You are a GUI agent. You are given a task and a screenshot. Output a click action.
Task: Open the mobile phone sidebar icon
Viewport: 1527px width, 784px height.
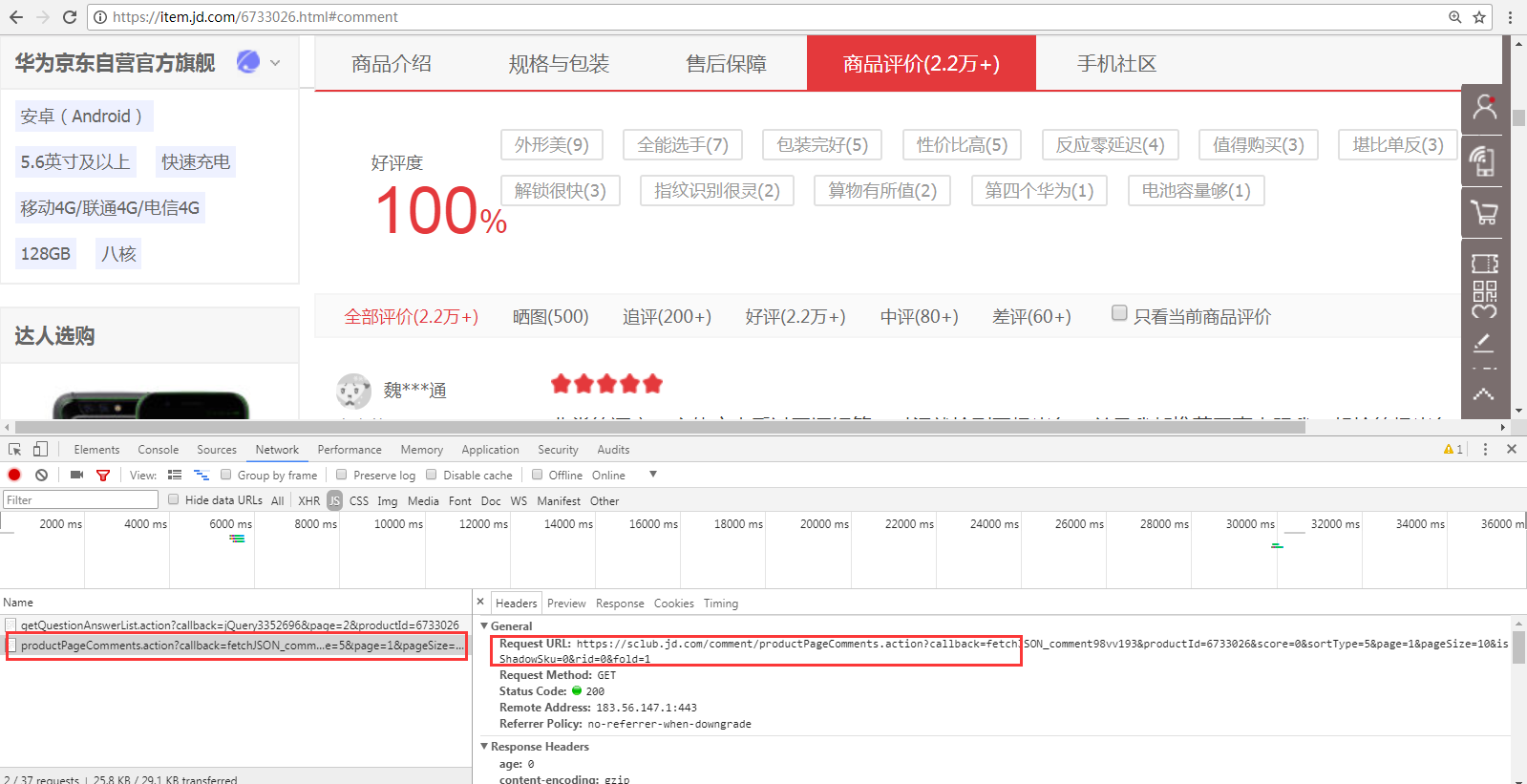(1483, 160)
